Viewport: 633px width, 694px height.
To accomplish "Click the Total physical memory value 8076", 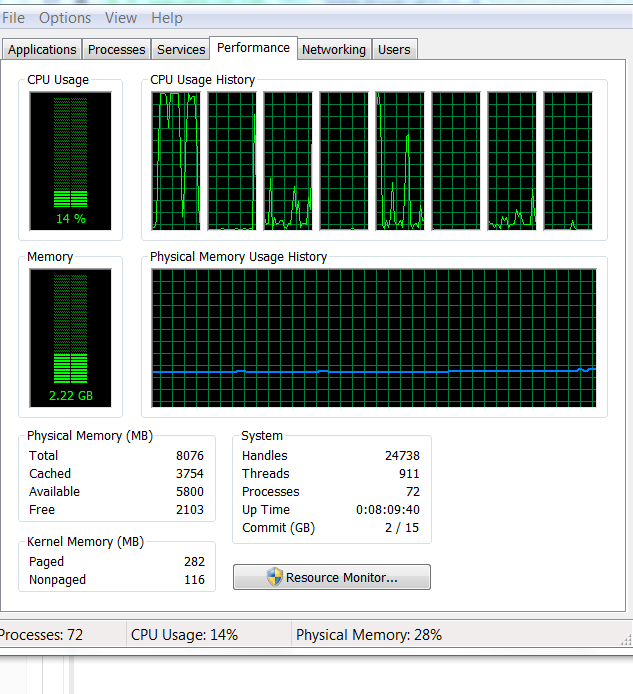I will point(190,456).
